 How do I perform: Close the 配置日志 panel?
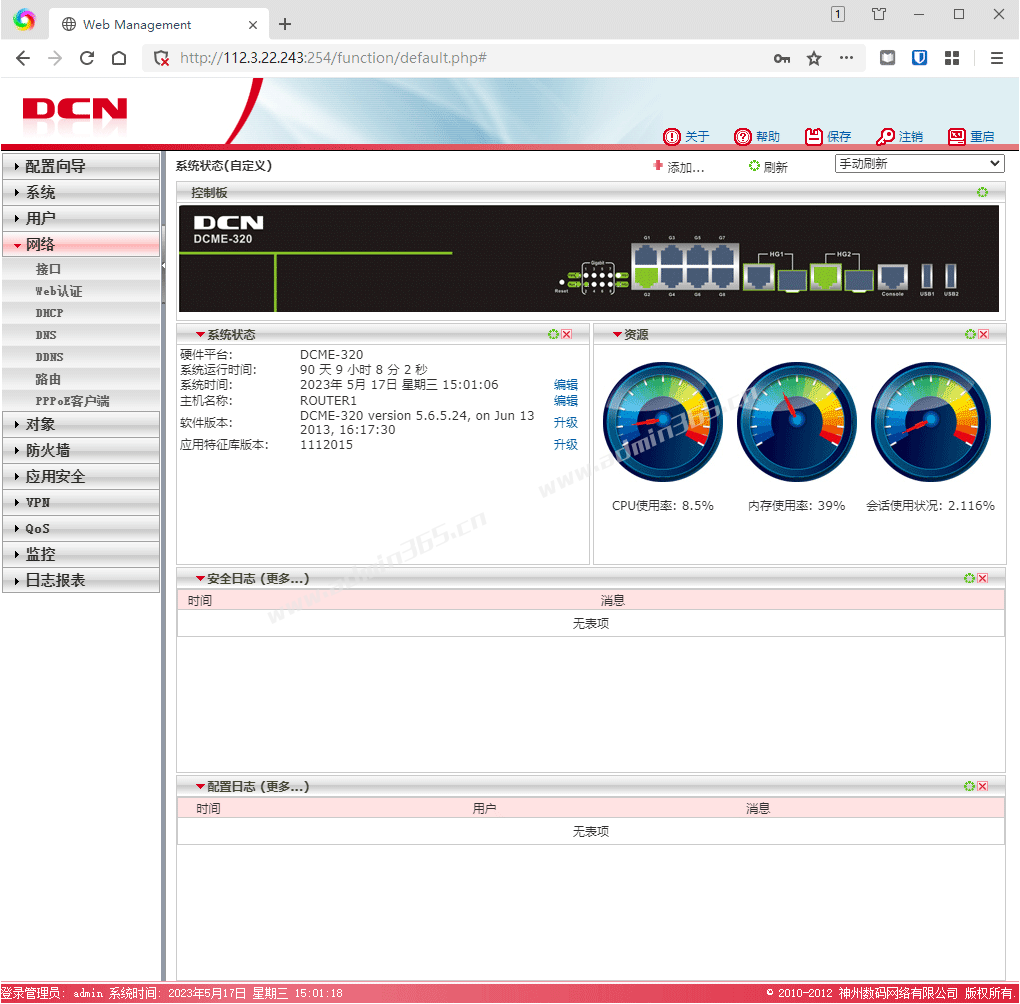(982, 786)
